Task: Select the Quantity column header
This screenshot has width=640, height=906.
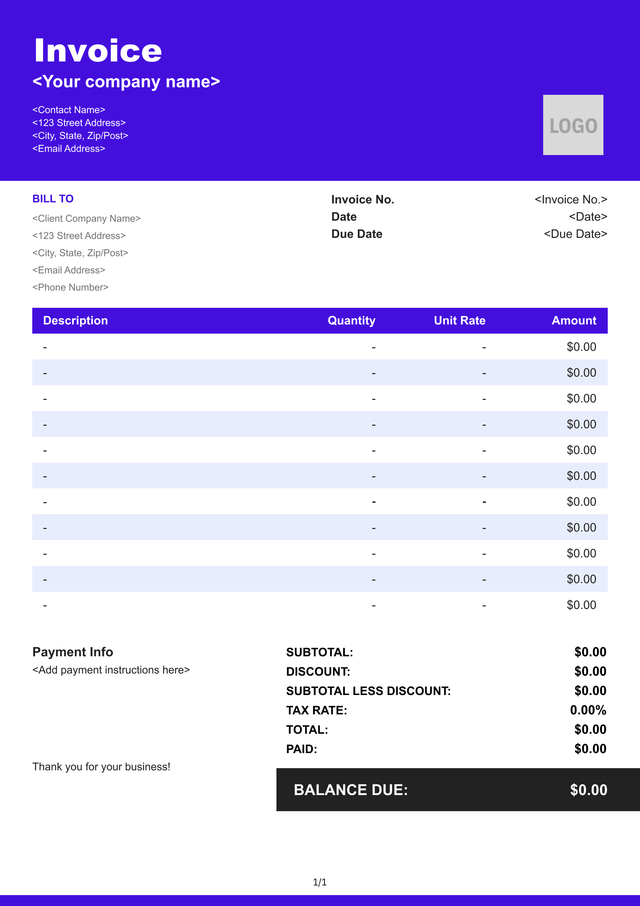Action: pos(351,321)
